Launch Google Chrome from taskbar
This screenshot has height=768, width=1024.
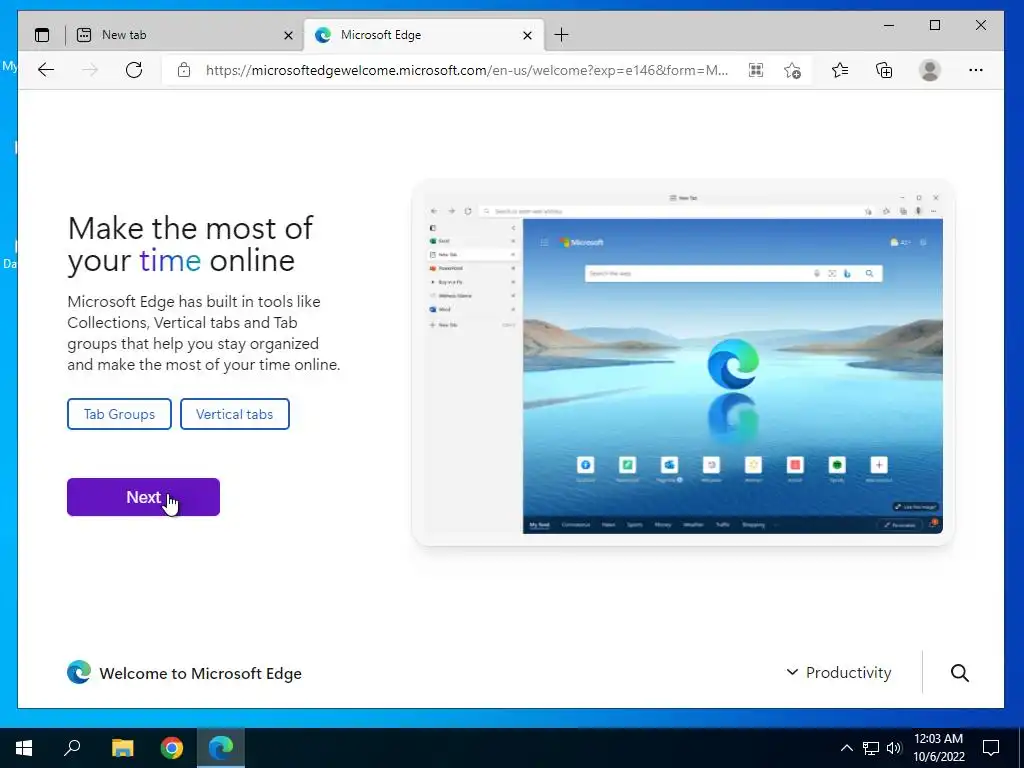click(172, 748)
